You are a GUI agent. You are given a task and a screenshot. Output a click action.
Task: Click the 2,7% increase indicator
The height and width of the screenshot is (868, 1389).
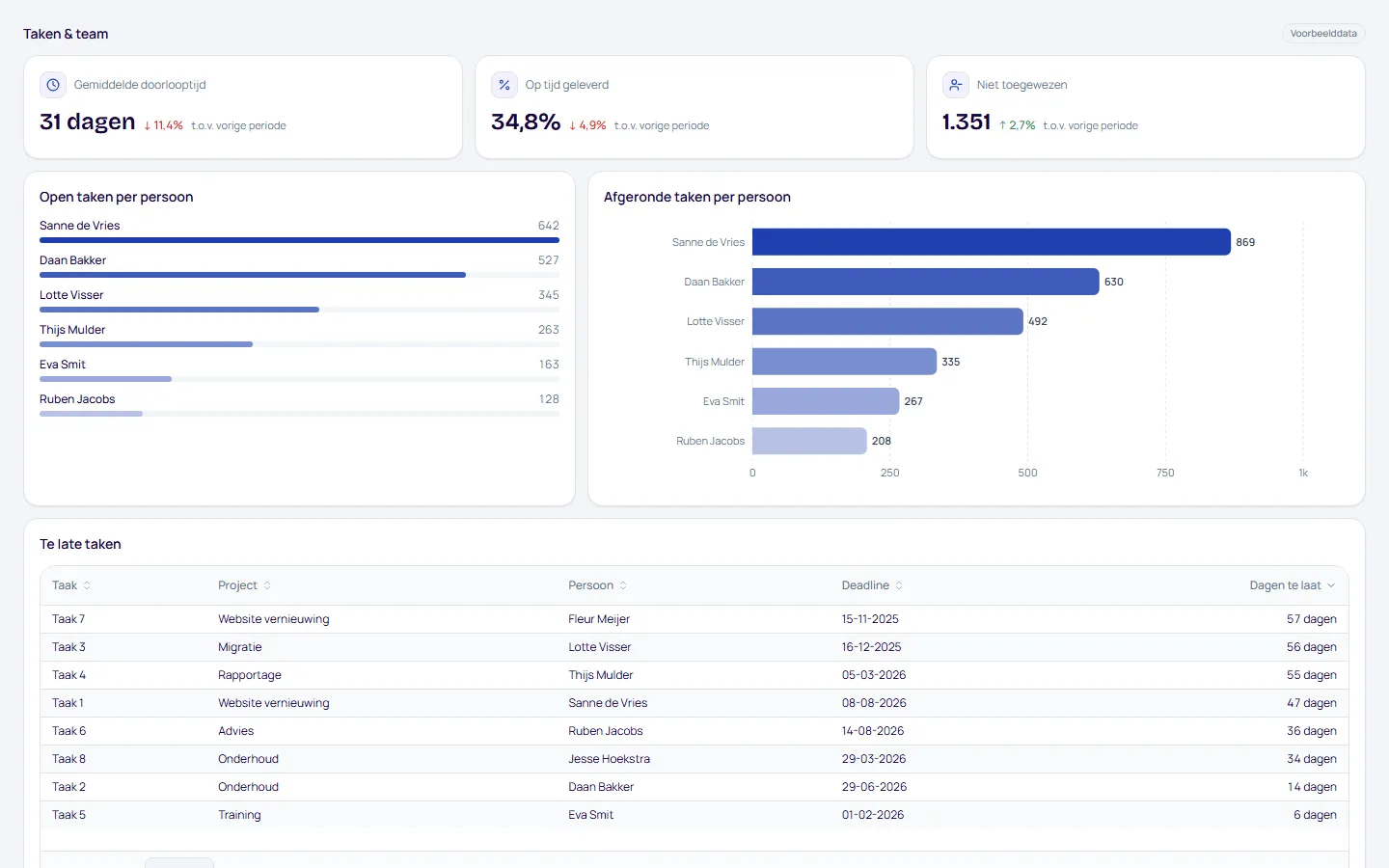1017,125
